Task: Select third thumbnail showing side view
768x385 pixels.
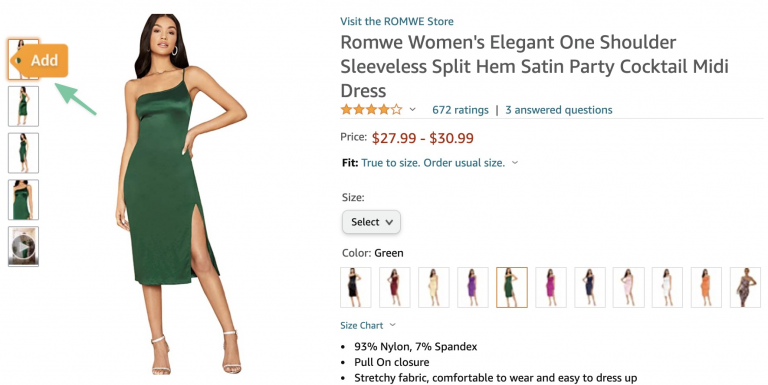Action: 23,153
